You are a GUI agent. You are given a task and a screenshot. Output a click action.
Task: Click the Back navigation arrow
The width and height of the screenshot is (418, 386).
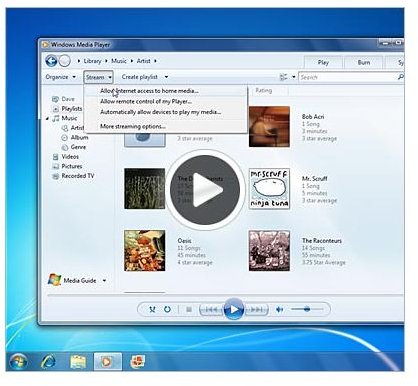(51, 61)
